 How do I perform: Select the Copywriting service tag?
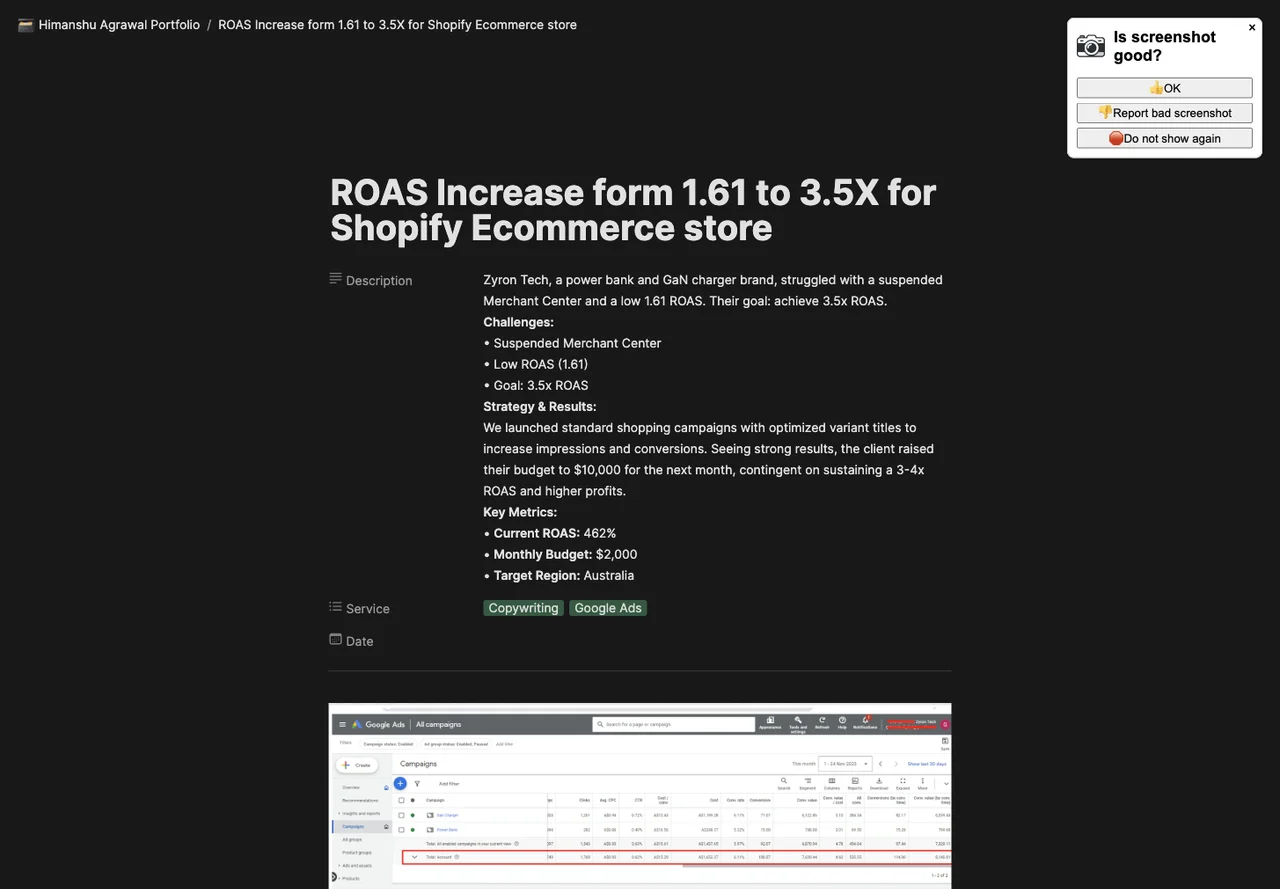tap(523, 608)
